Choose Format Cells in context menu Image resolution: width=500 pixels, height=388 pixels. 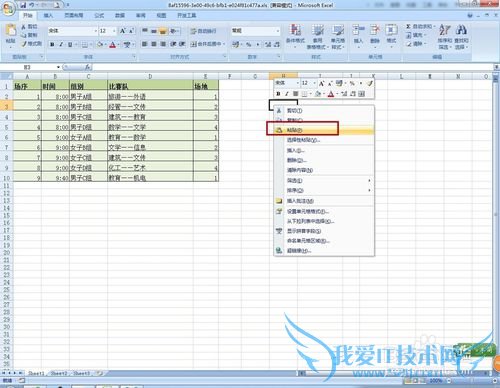point(324,211)
